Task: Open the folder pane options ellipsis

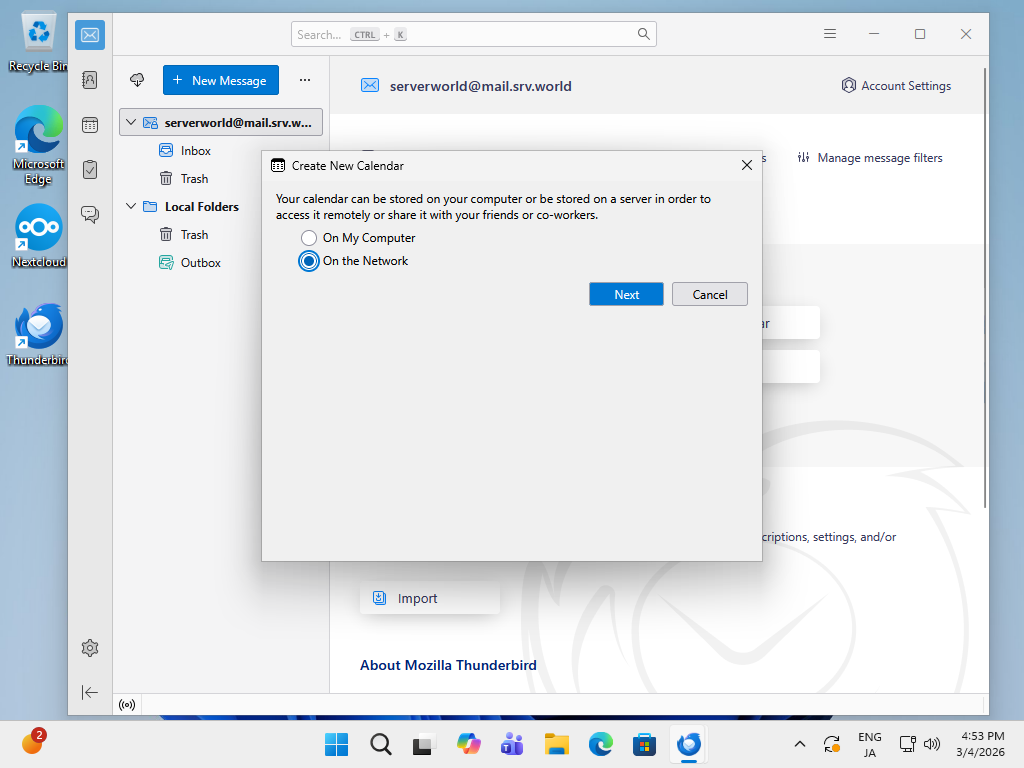Action: coord(305,80)
